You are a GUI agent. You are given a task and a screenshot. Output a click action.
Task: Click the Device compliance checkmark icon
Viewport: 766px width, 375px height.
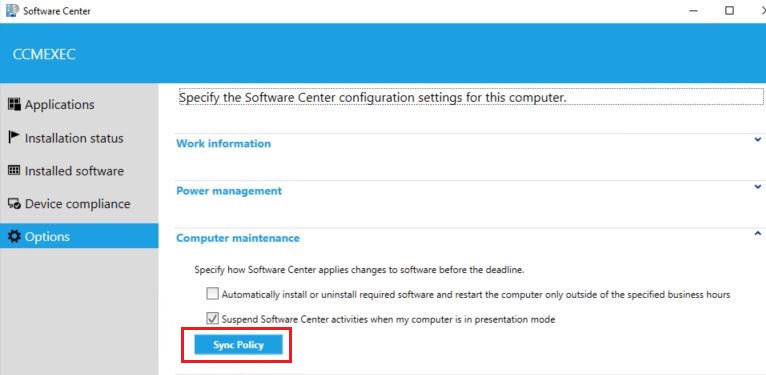click(x=15, y=204)
